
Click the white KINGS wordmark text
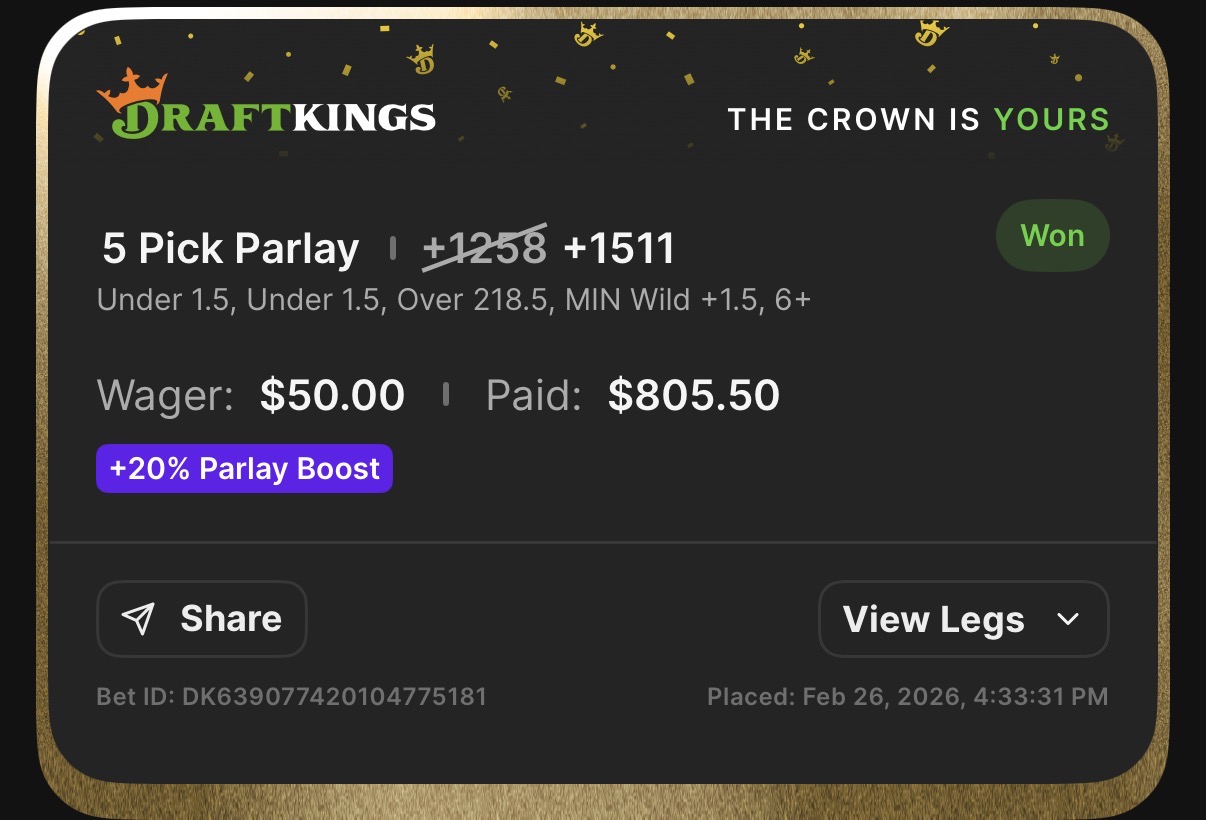[364, 119]
